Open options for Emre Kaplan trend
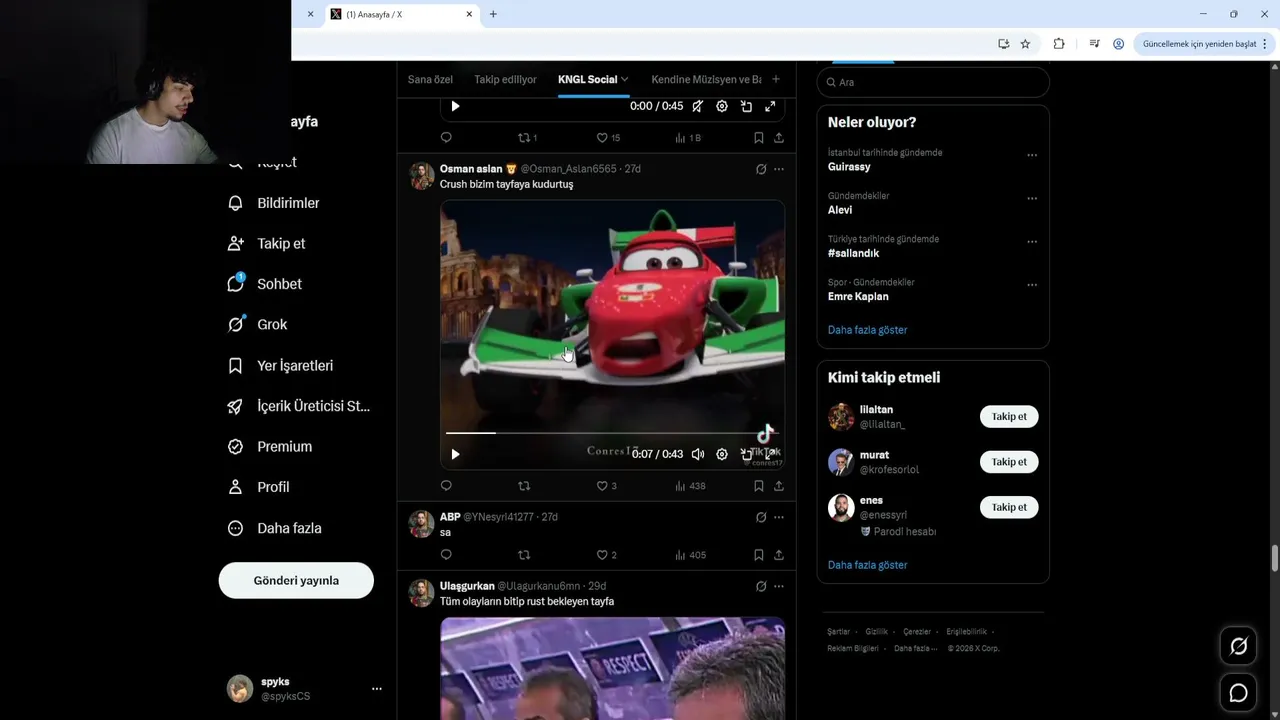 pyautogui.click(x=1032, y=285)
